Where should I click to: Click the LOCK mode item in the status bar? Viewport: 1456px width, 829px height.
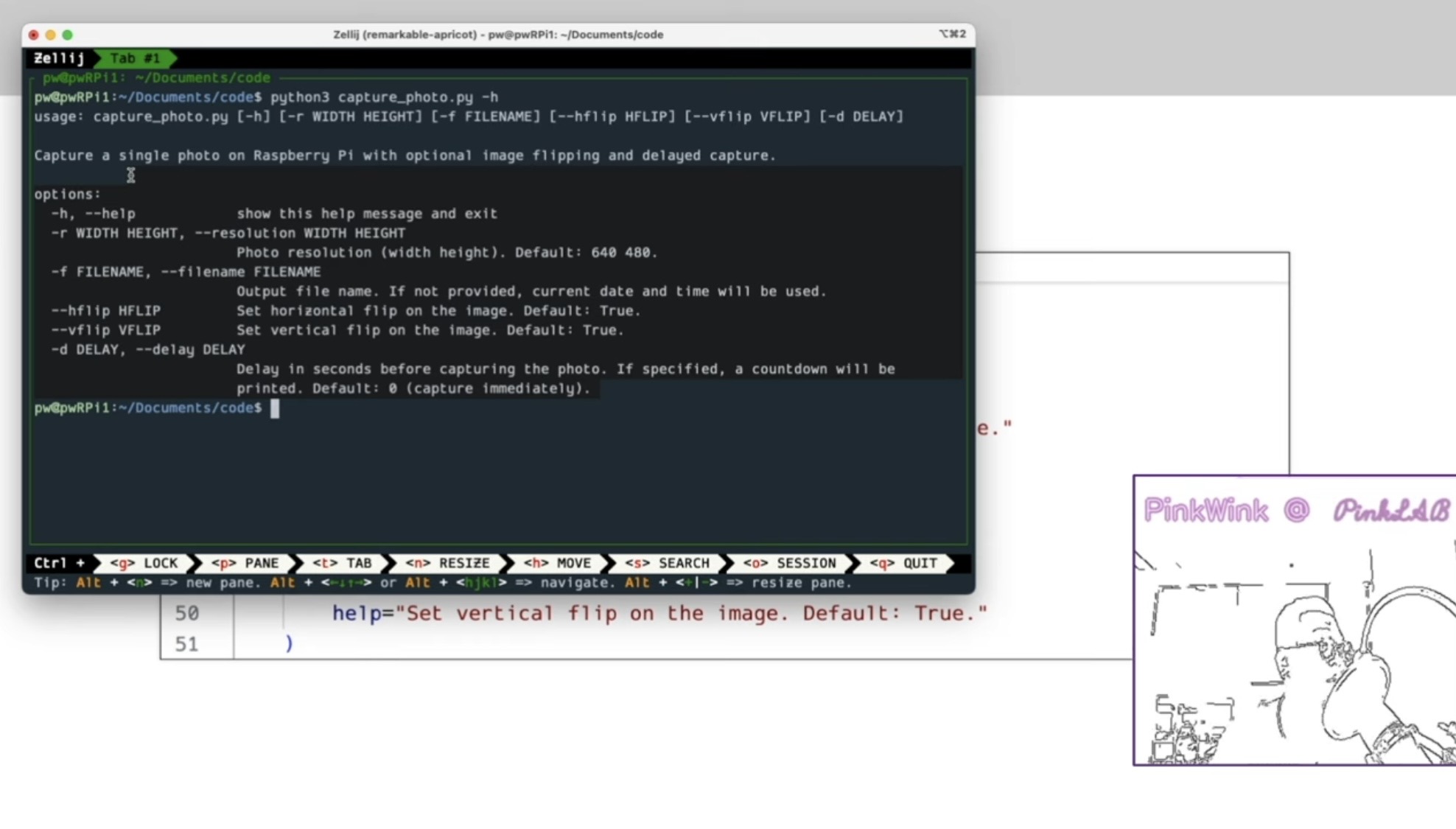(x=144, y=563)
